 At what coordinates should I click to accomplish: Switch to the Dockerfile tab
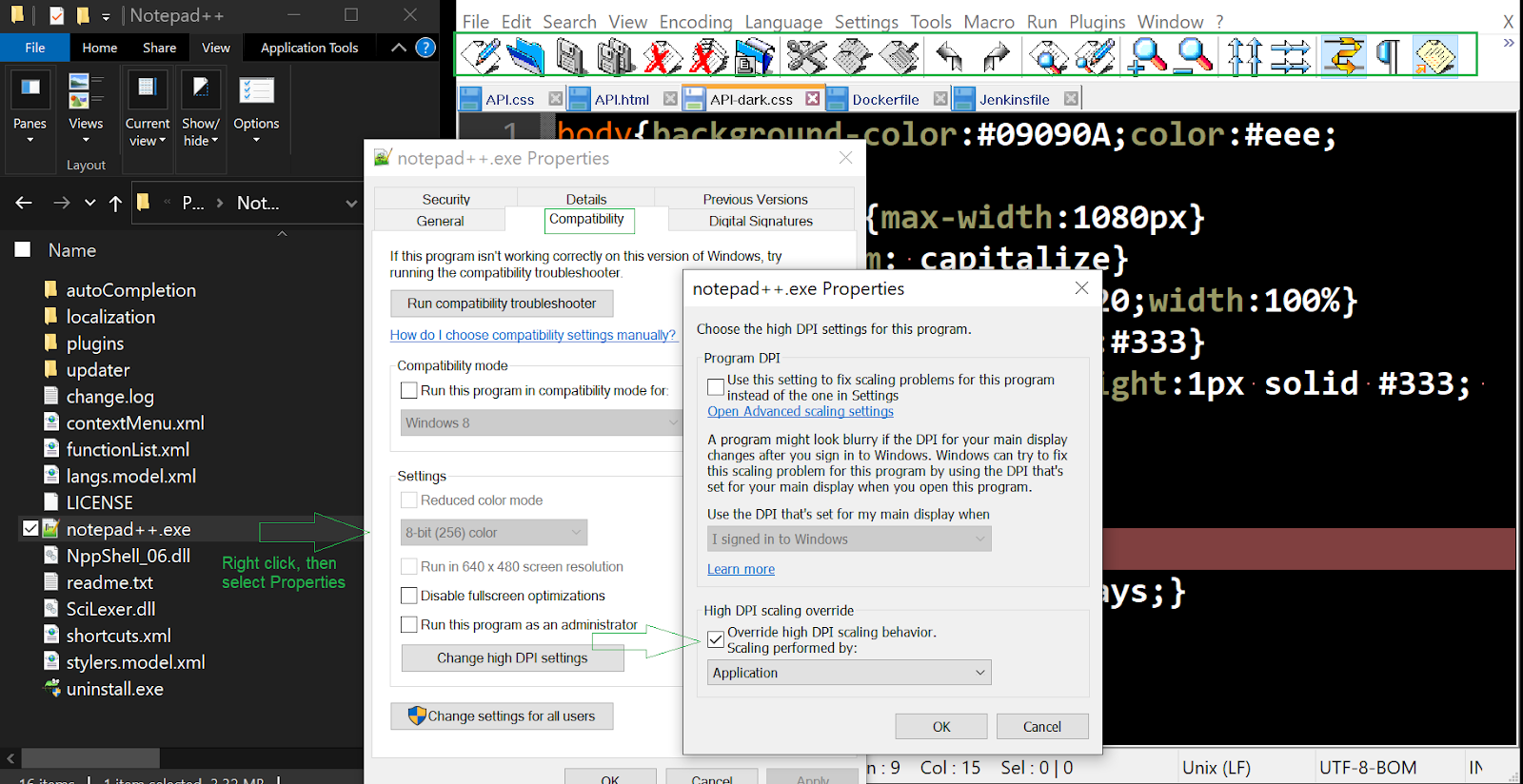coord(885,99)
